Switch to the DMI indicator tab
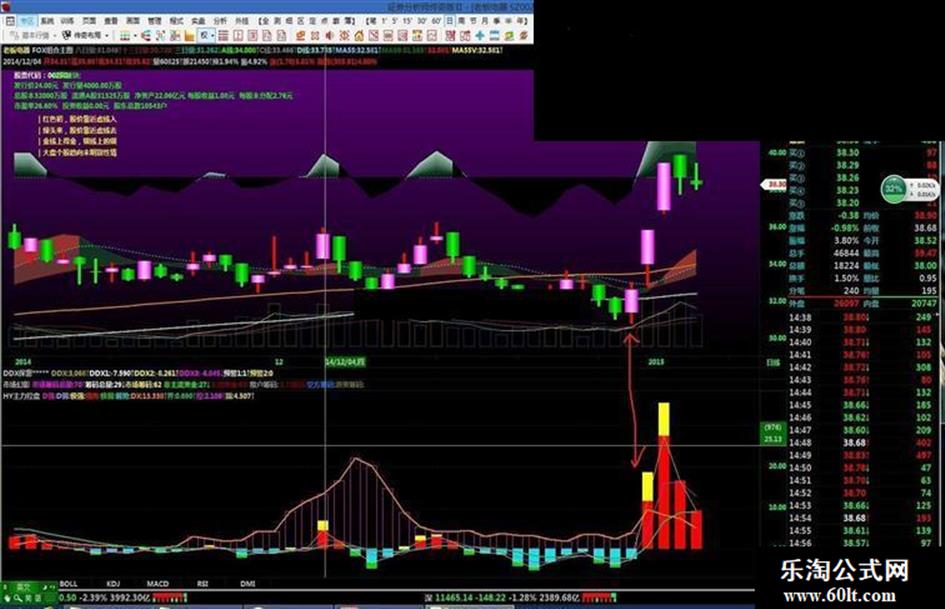945x609 pixels. point(247,584)
